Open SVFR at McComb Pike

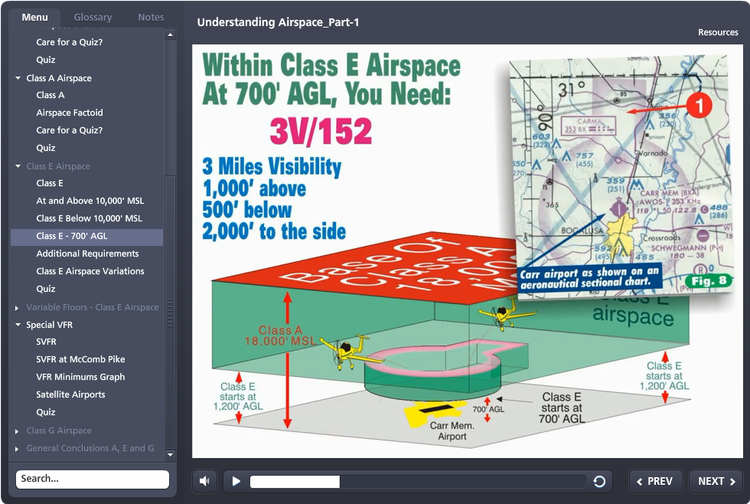(80, 359)
